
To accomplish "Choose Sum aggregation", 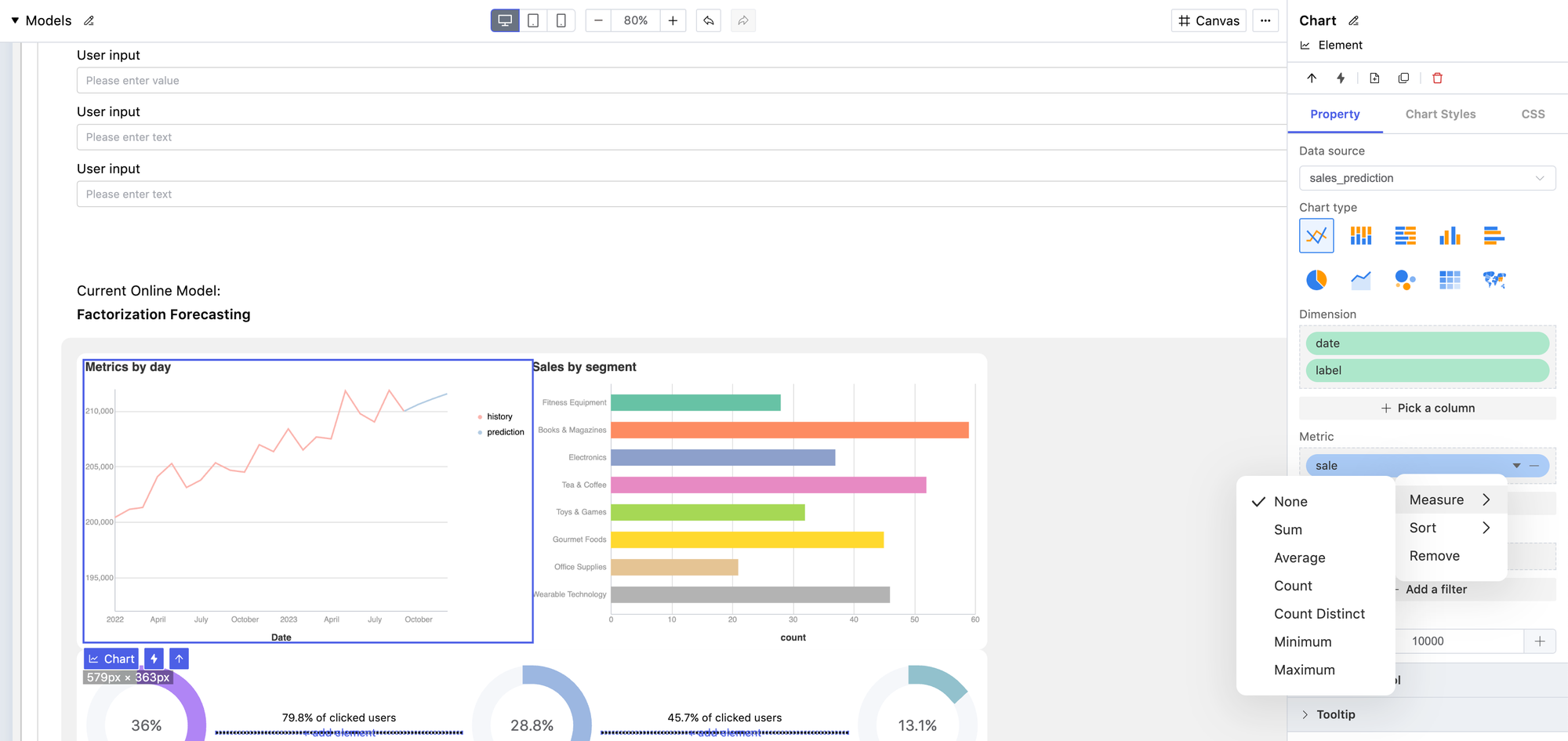I will point(1316,530).
